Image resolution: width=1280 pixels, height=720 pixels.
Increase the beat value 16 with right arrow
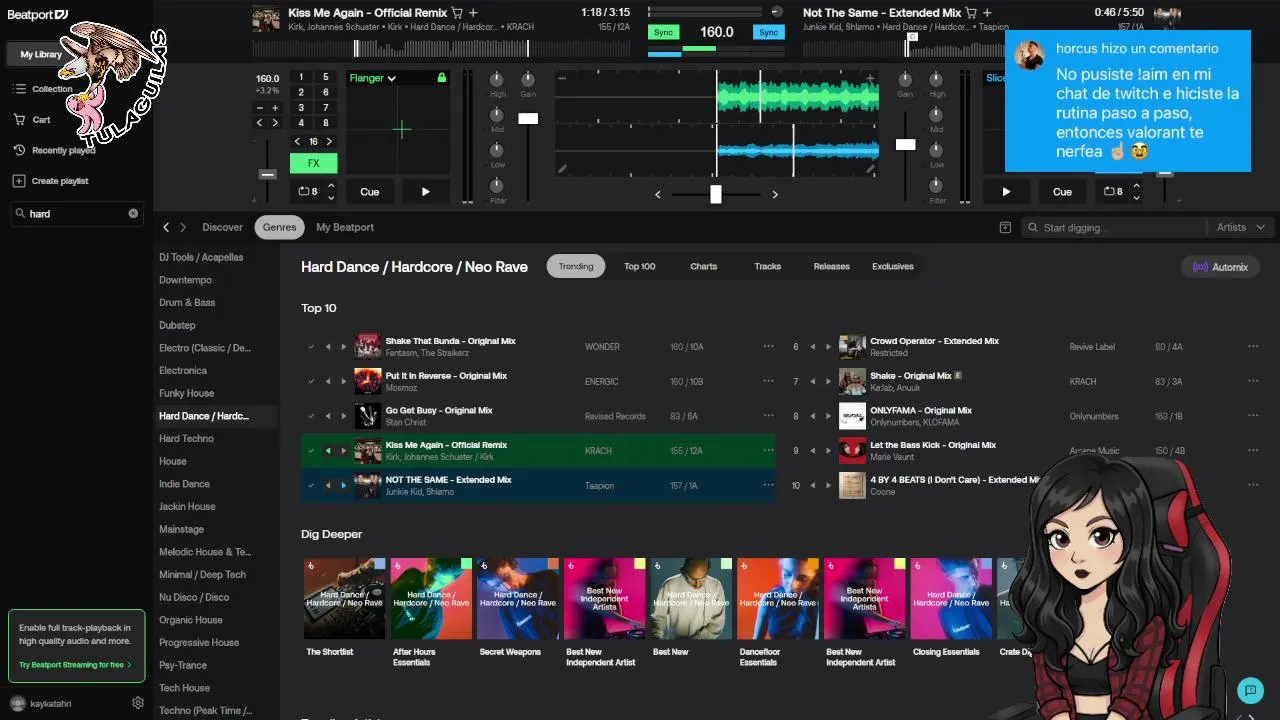point(329,142)
